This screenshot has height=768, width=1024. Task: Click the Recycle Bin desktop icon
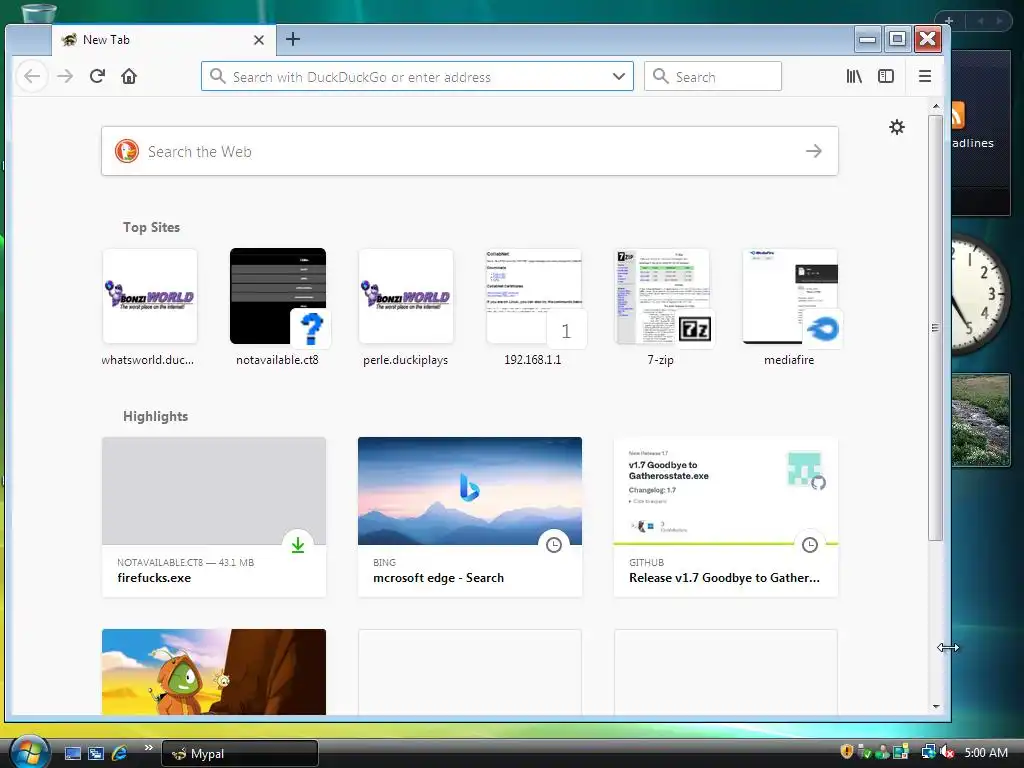[x=38, y=13]
